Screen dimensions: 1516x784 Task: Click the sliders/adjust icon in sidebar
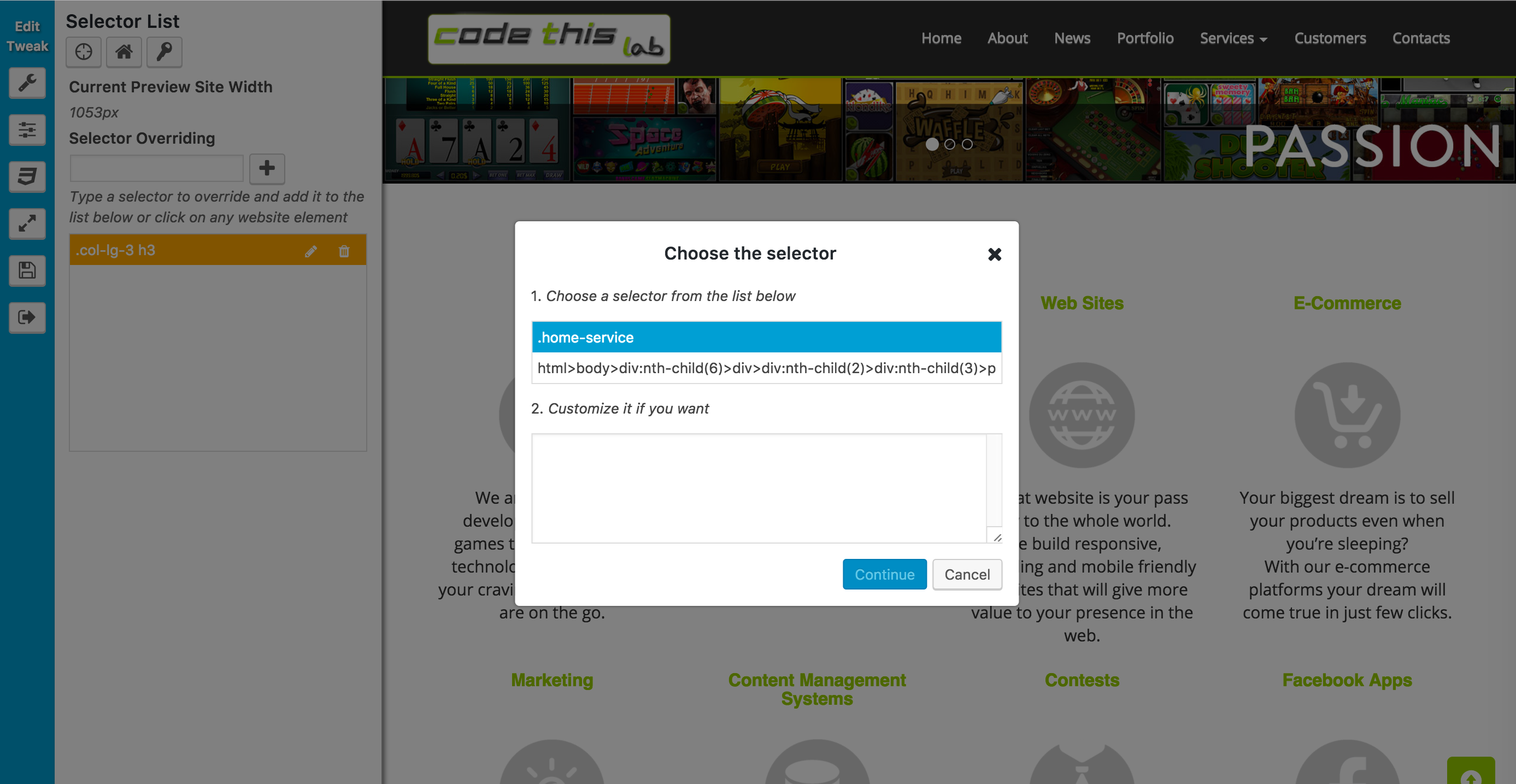tap(27, 129)
